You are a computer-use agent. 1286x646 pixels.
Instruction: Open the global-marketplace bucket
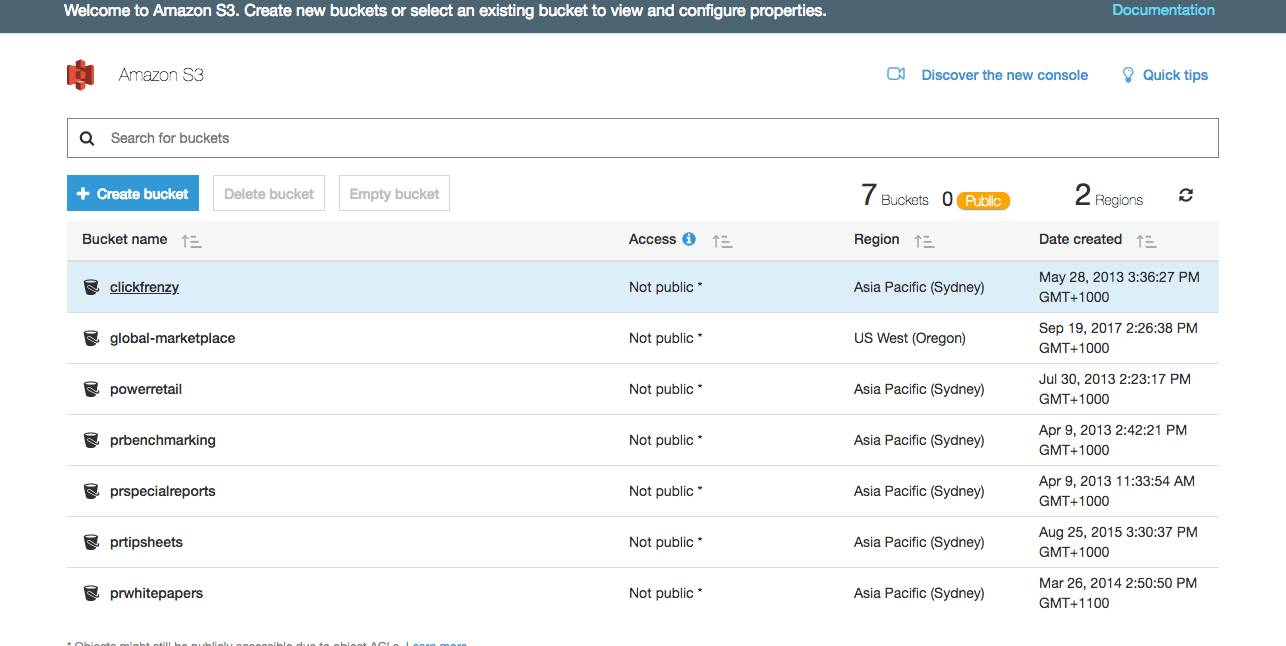[x=172, y=338]
